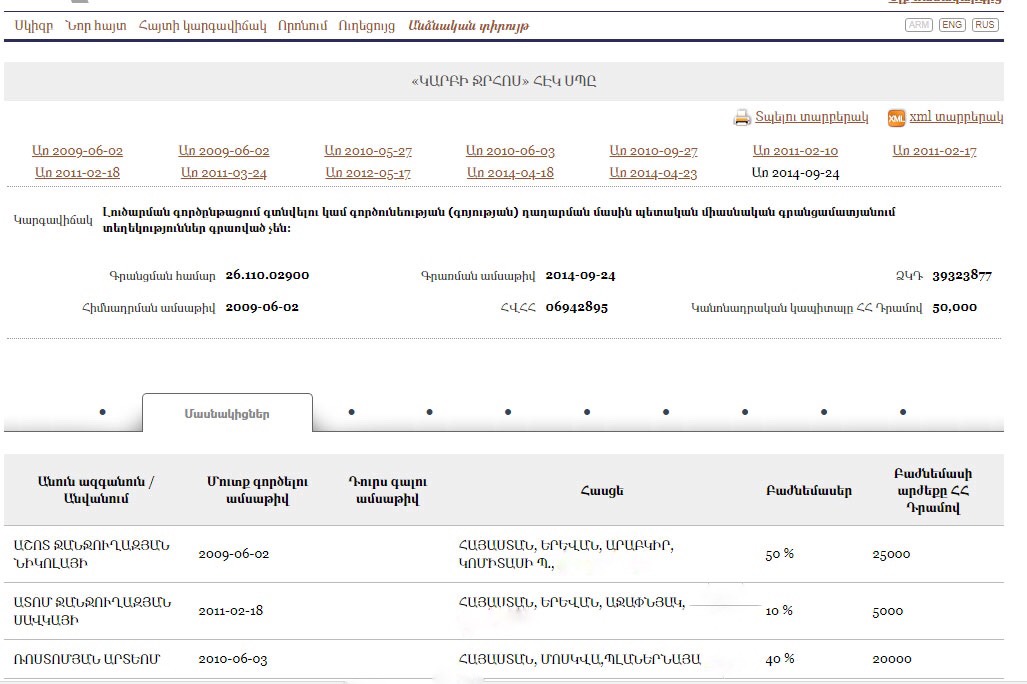Click the company title «ԿԱՐԲԻ ՋՐՀՈՍ» ՀԷԿ ՍՊԸ
The image size is (1027, 684).
pyautogui.click(x=504, y=81)
